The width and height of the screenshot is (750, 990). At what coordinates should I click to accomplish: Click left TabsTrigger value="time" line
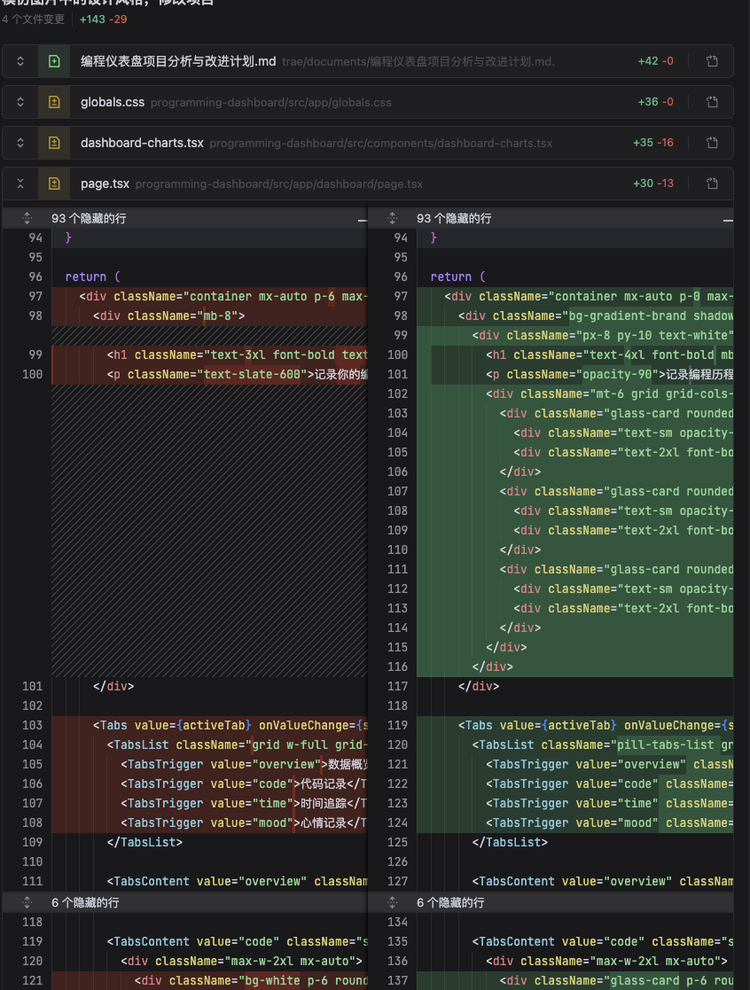pyautogui.click(x=209, y=804)
